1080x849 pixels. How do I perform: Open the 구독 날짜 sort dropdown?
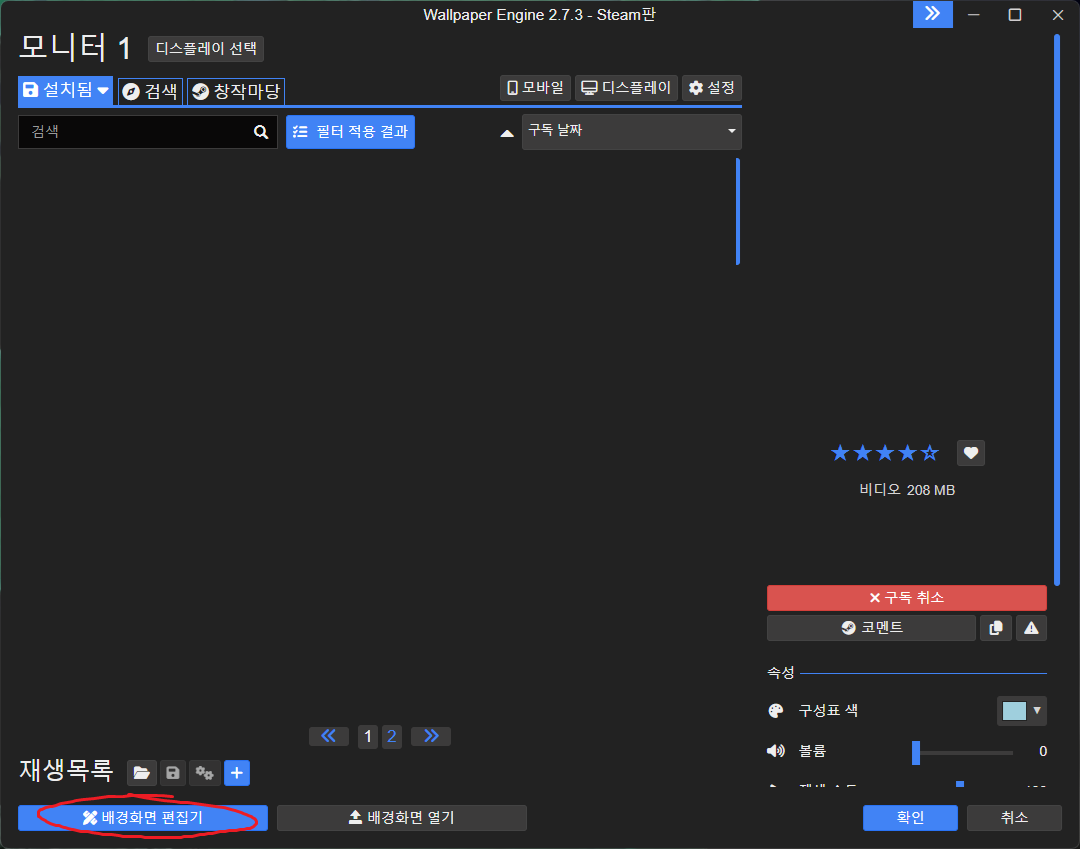[632, 132]
